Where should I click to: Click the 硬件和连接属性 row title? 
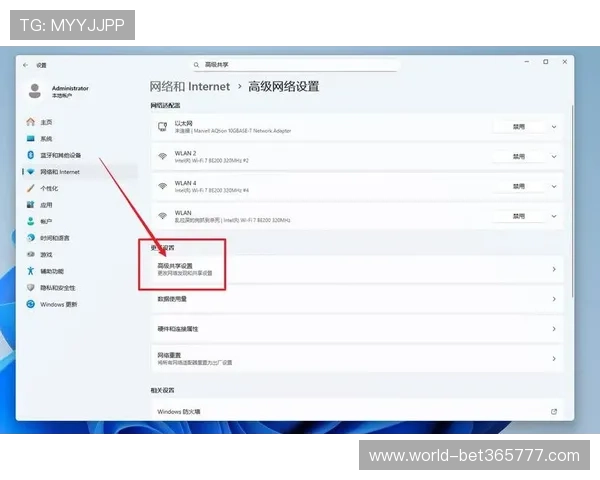[178, 329]
